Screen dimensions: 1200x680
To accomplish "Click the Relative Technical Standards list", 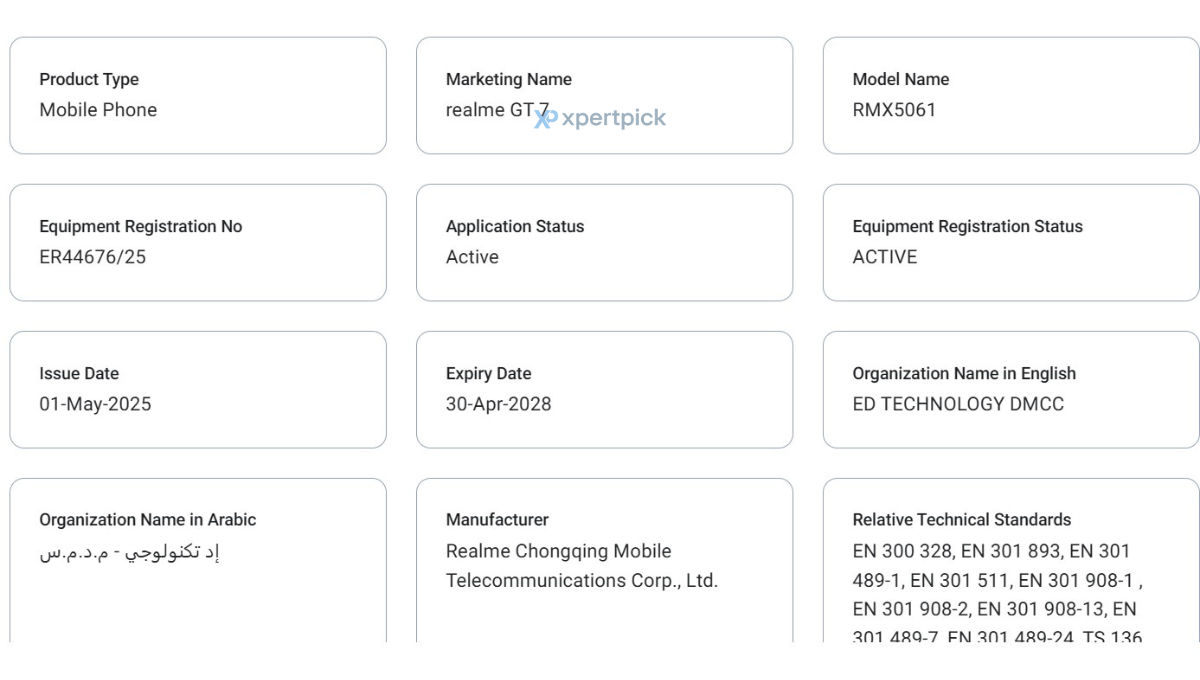I will coord(997,594).
